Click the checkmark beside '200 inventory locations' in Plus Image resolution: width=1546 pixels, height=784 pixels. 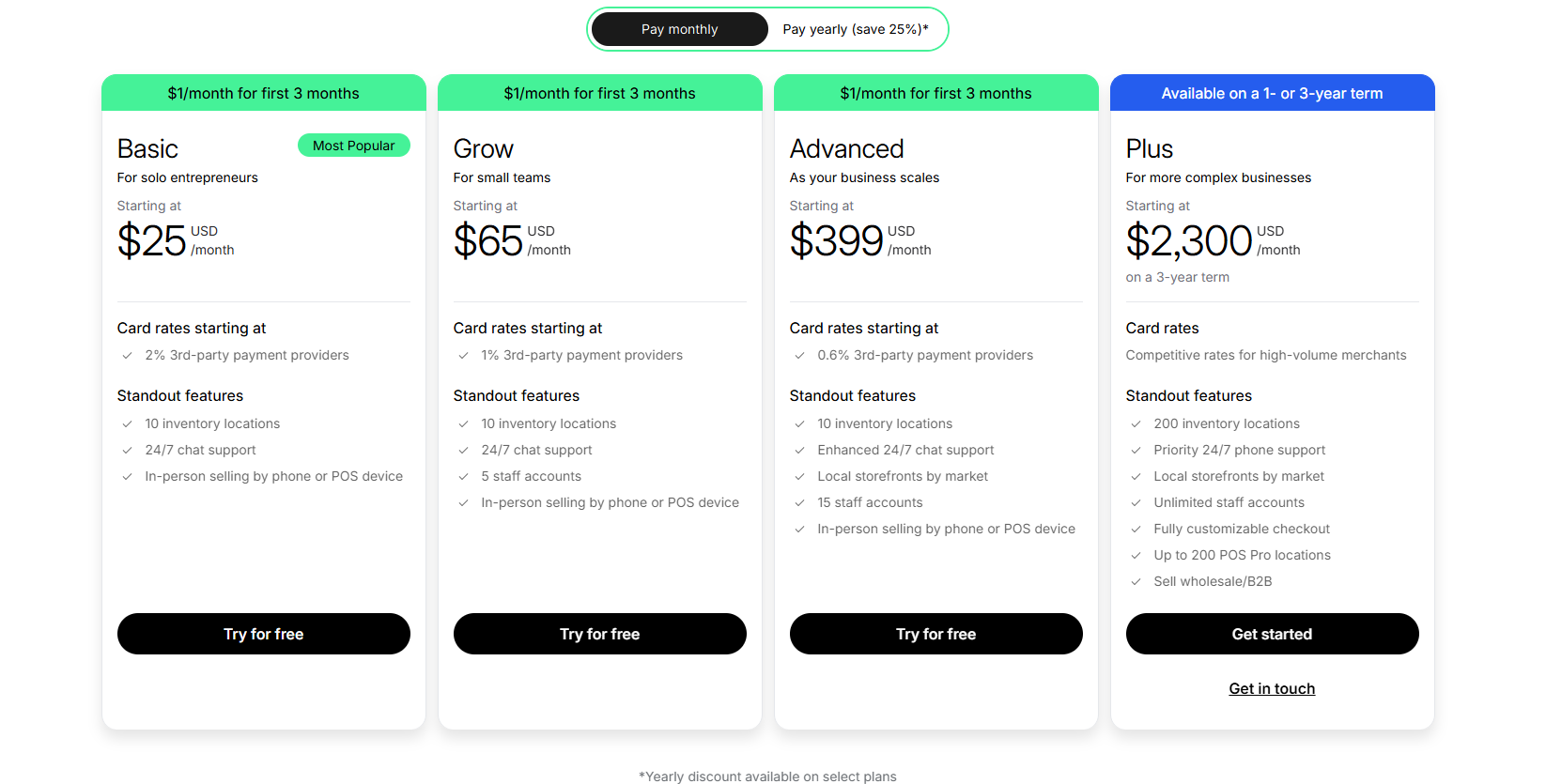point(1135,423)
